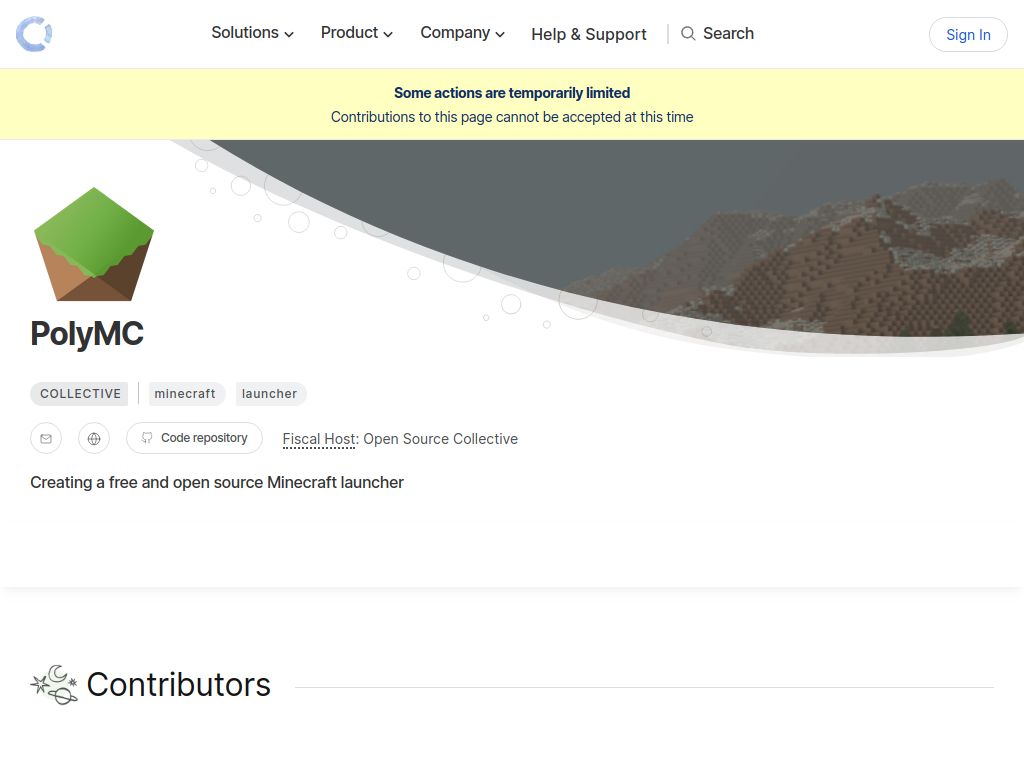Select the minecraft tag

point(185,394)
